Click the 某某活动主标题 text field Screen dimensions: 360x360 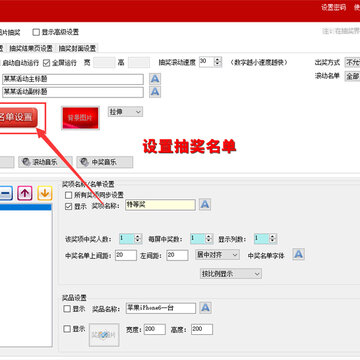[x=73, y=79]
